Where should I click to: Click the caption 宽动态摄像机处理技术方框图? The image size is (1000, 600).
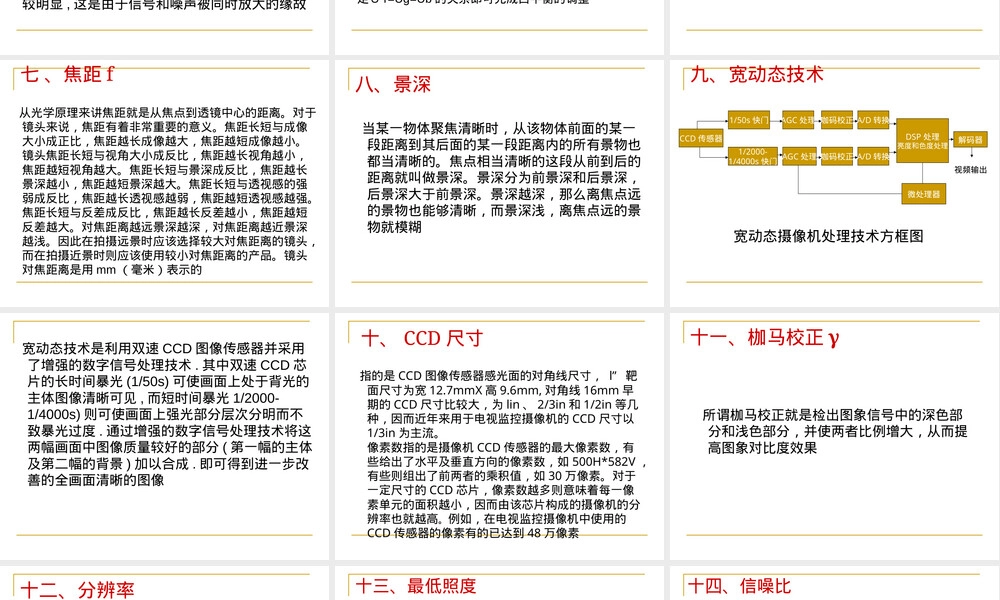tap(828, 237)
